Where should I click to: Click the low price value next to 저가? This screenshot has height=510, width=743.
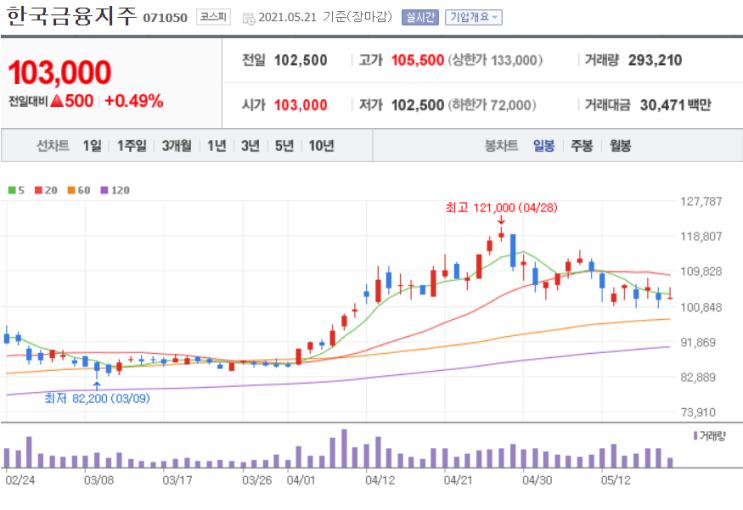point(417,105)
